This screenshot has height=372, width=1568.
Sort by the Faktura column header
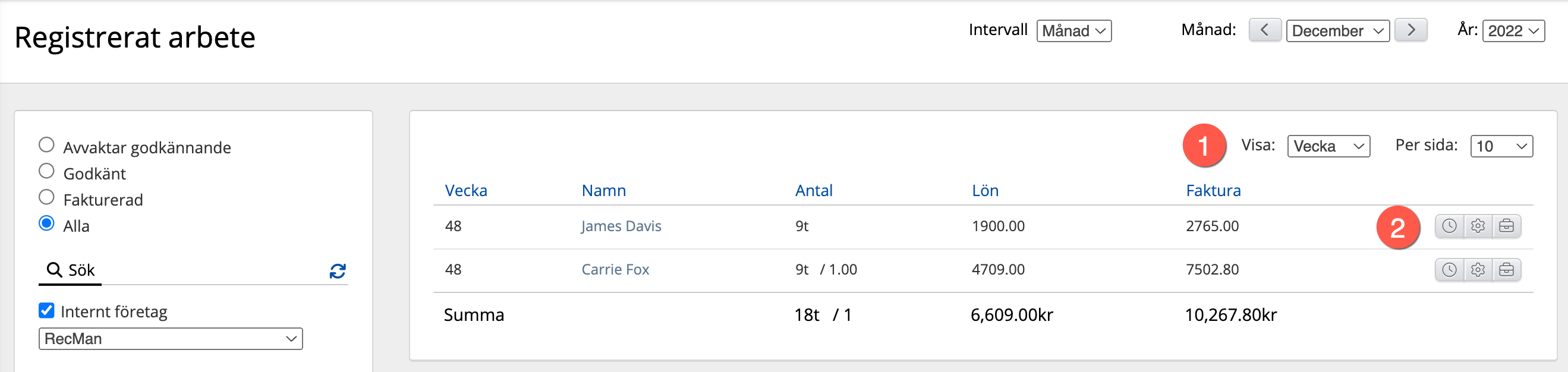pos(1213,191)
